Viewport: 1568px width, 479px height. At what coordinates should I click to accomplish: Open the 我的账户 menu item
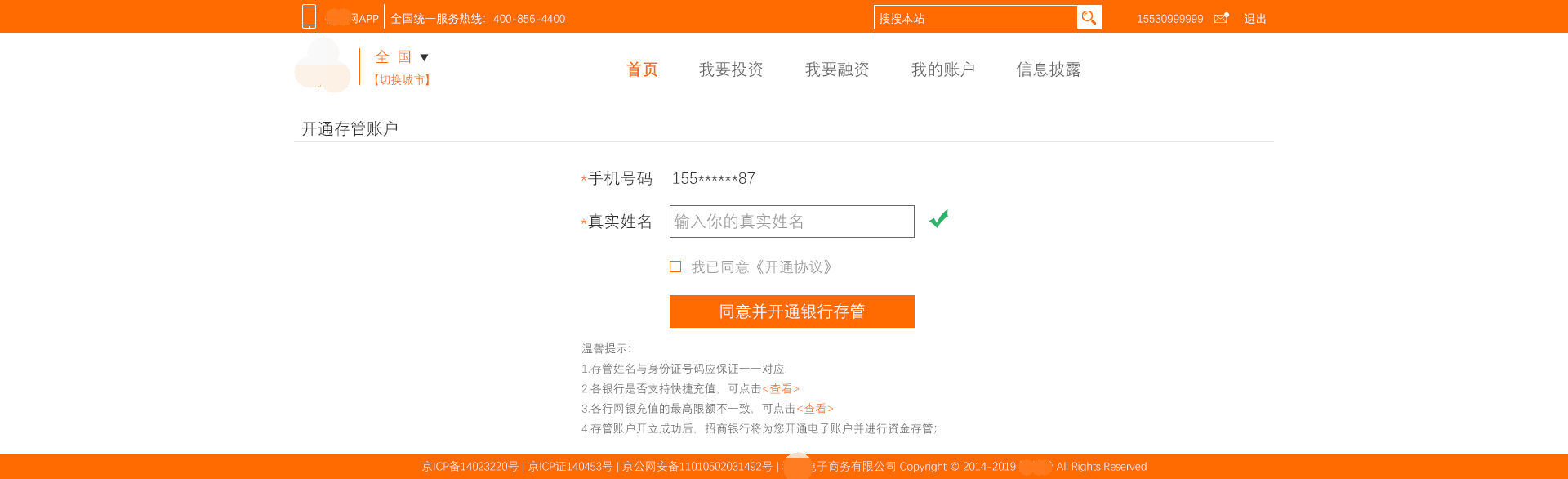point(943,69)
